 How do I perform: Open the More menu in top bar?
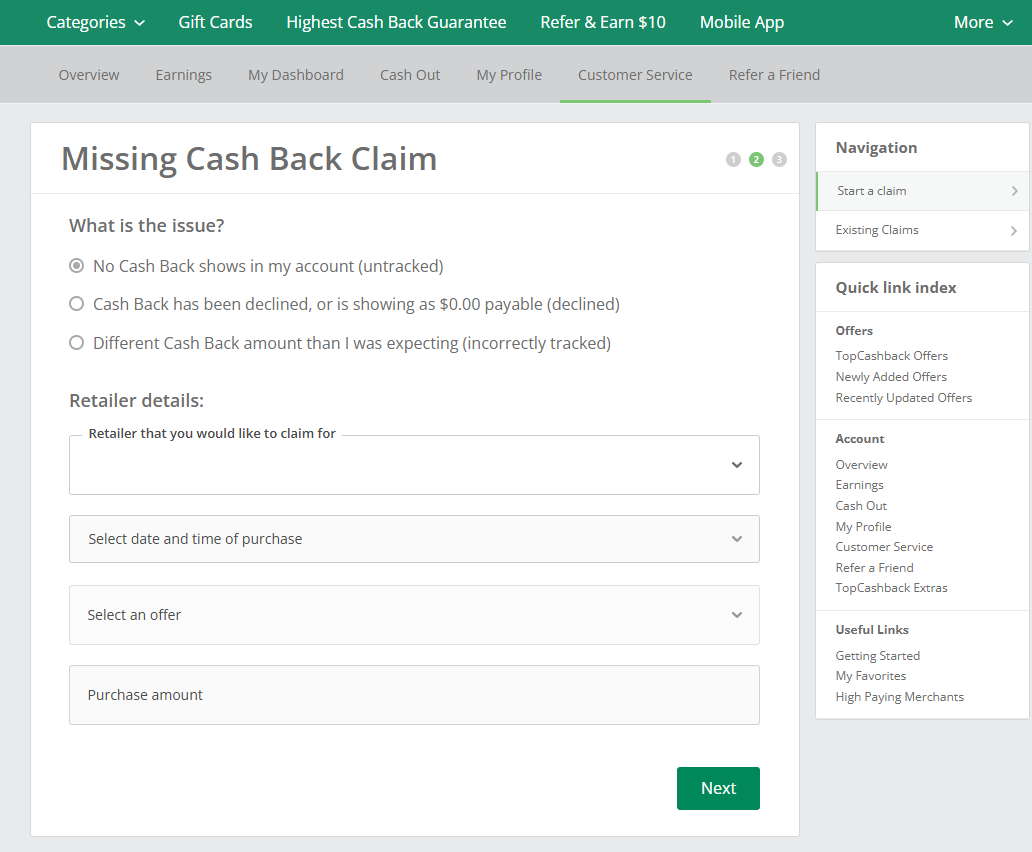coord(982,22)
